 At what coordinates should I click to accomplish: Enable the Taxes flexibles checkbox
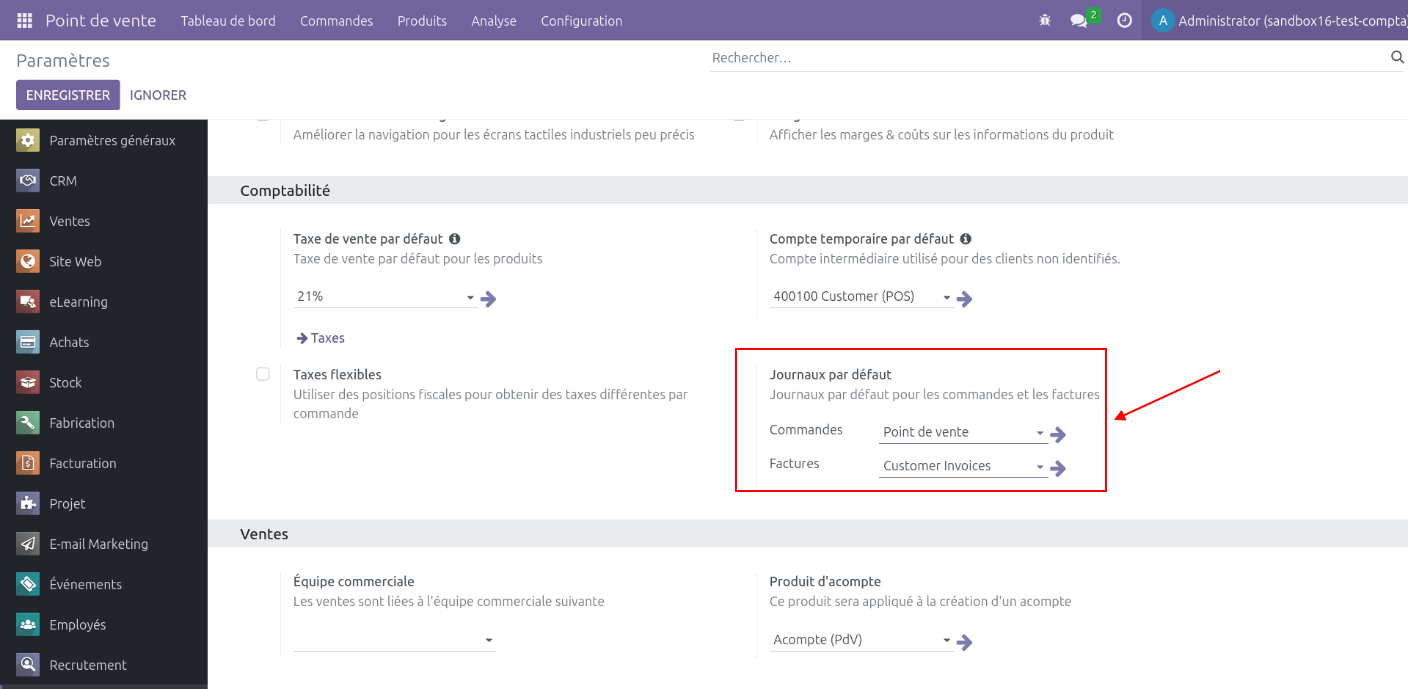click(263, 374)
